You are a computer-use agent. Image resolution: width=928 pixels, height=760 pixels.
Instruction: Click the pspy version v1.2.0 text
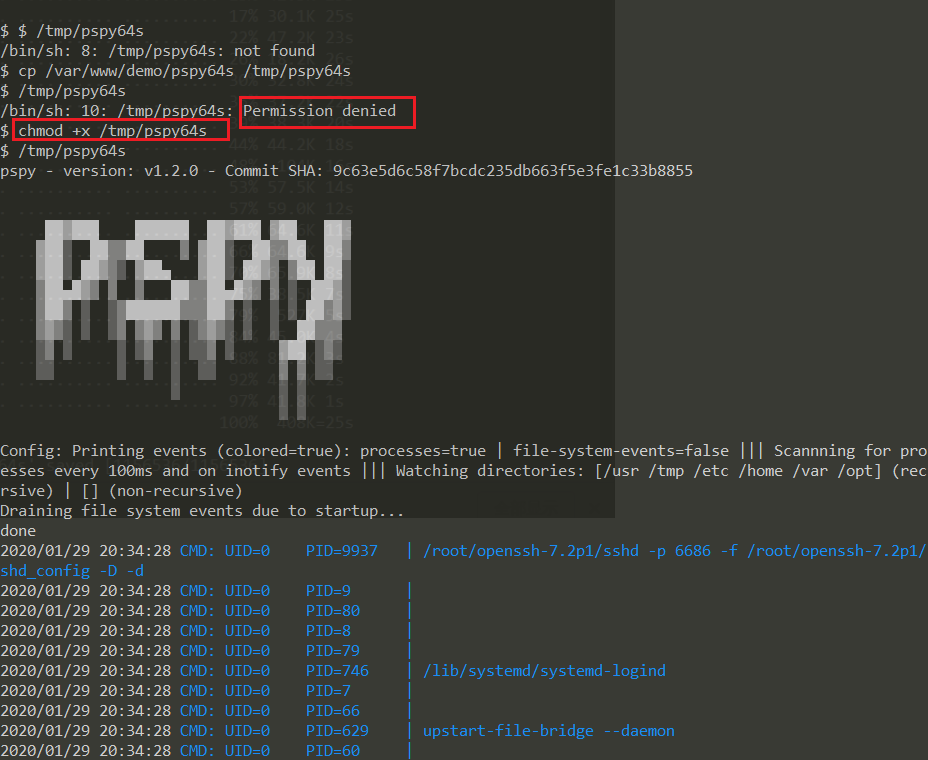point(99,171)
